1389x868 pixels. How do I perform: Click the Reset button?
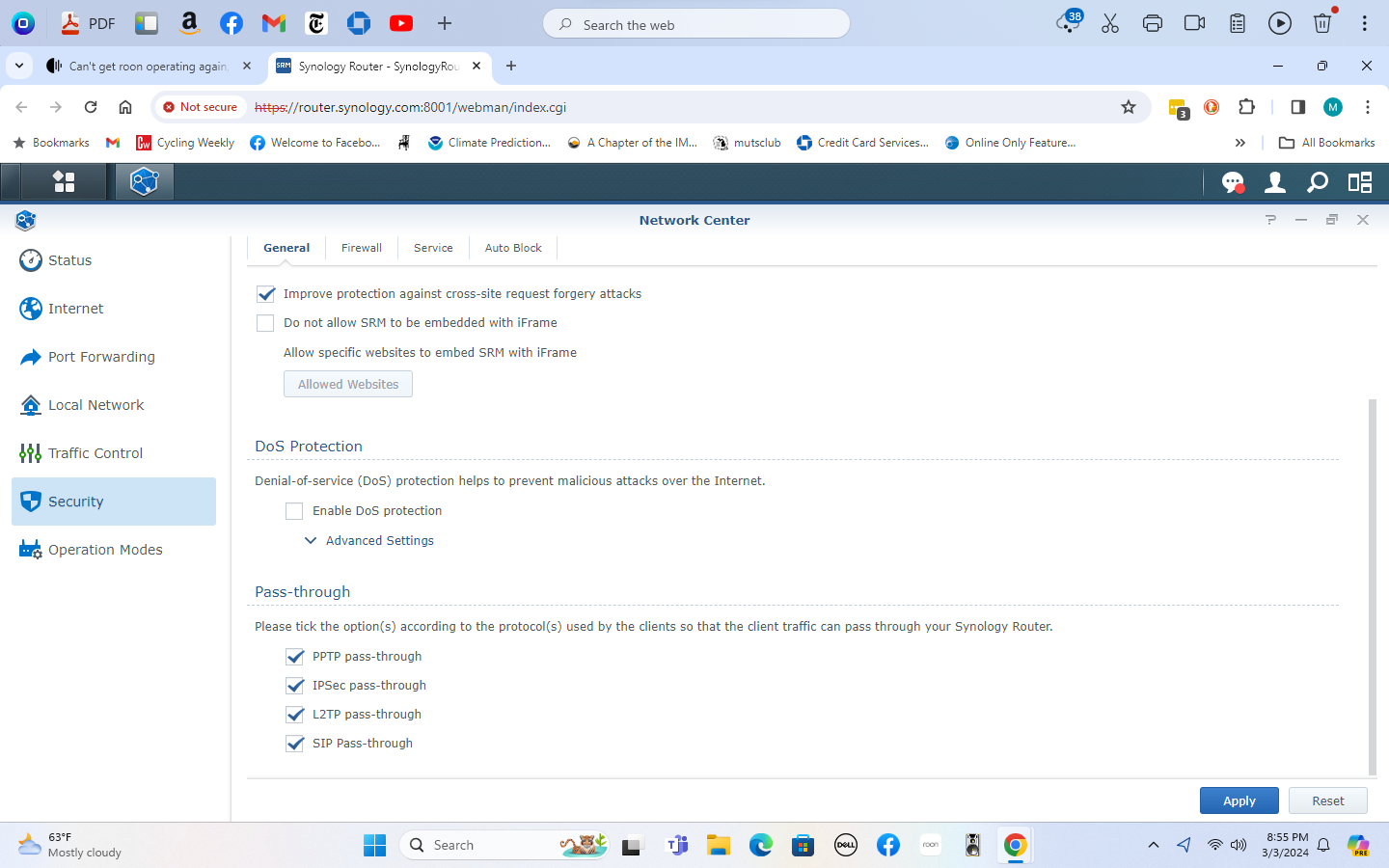1327,800
